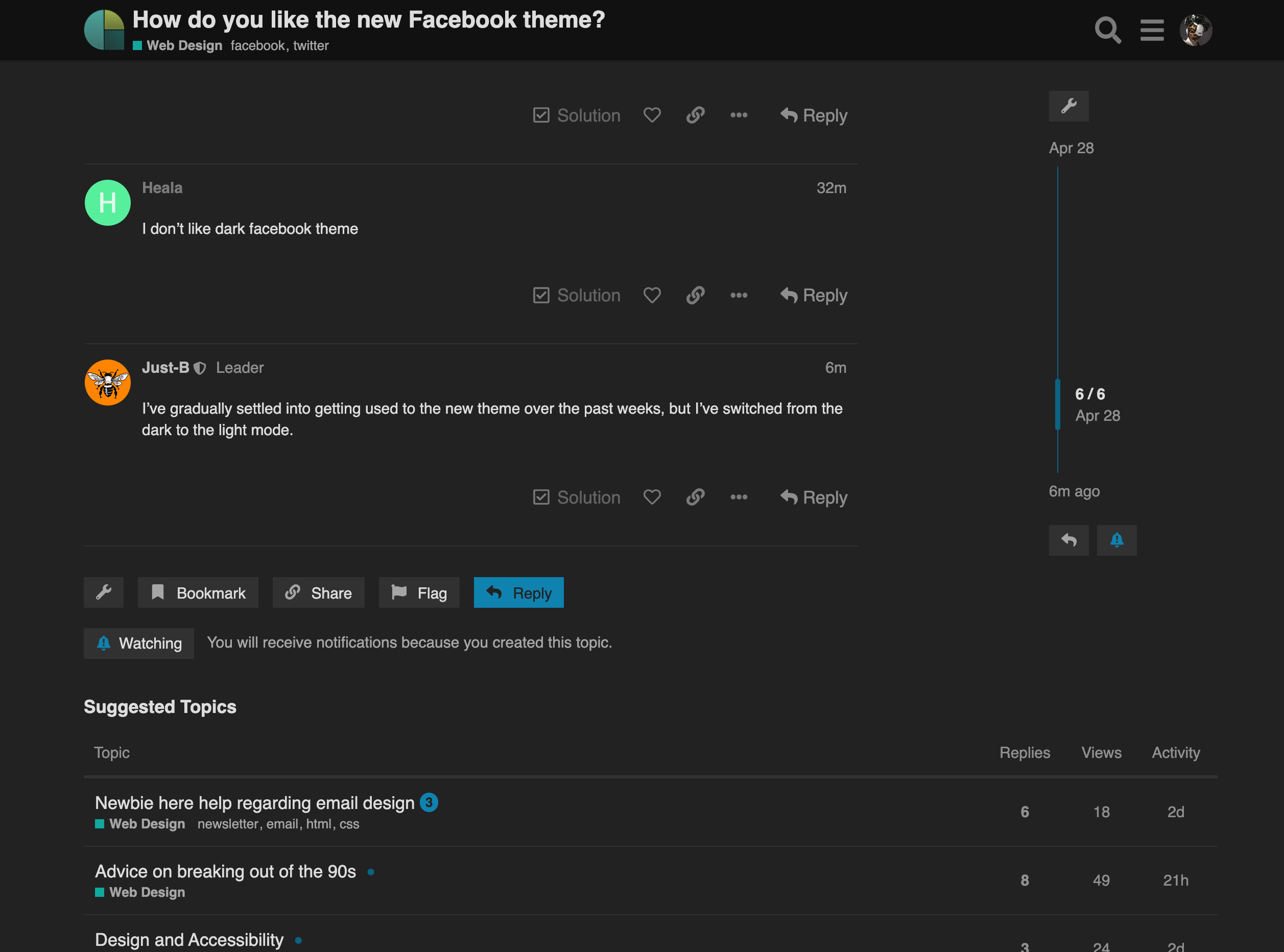The height and width of the screenshot is (952, 1284).
Task: Click the timeline reply arrow button
Action: pos(1068,540)
